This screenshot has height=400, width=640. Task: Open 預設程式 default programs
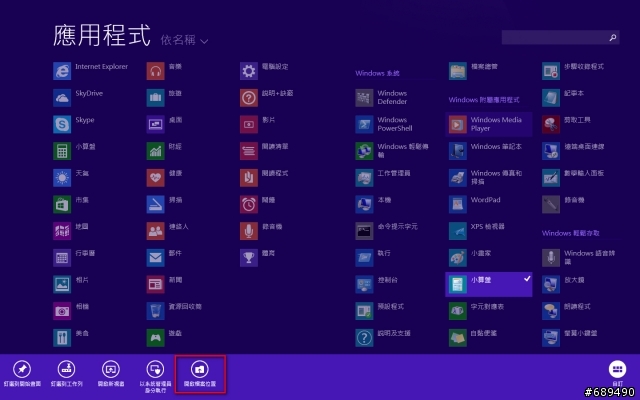(380, 311)
